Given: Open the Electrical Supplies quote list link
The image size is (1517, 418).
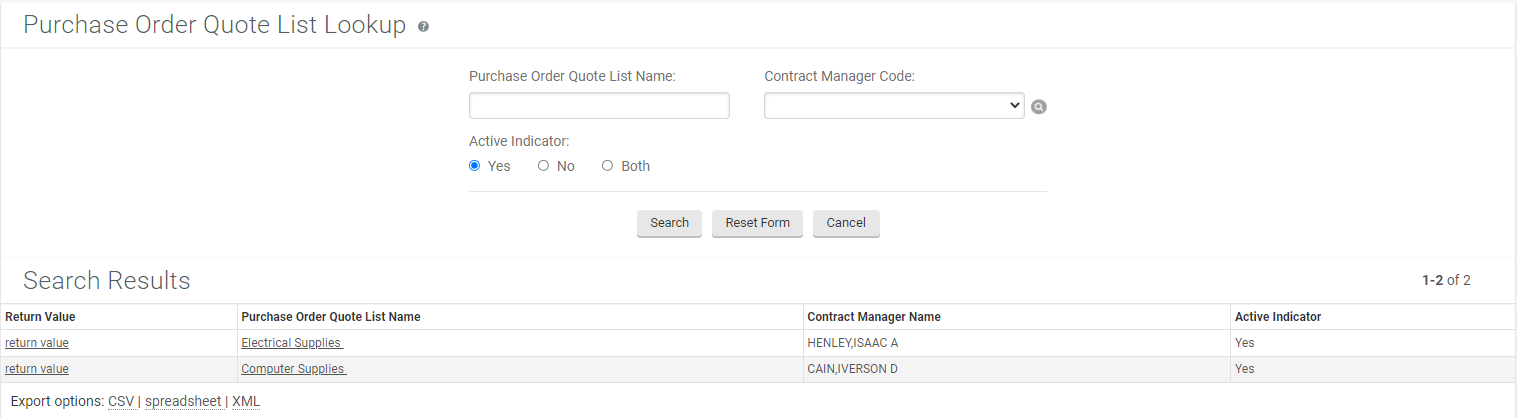Looking at the screenshot, I should click(x=292, y=343).
